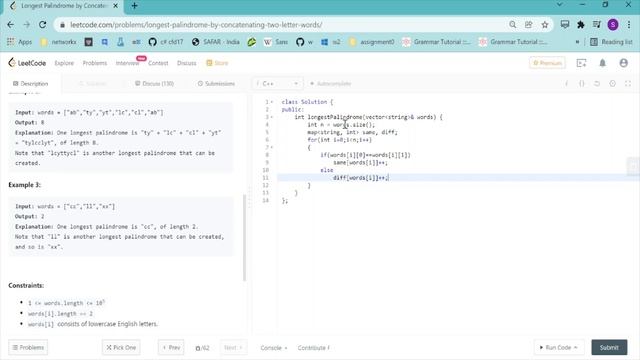Screen dimensions: 640x360
Task: Open the Problems list button
Action: pyautogui.click(x=28, y=347)
